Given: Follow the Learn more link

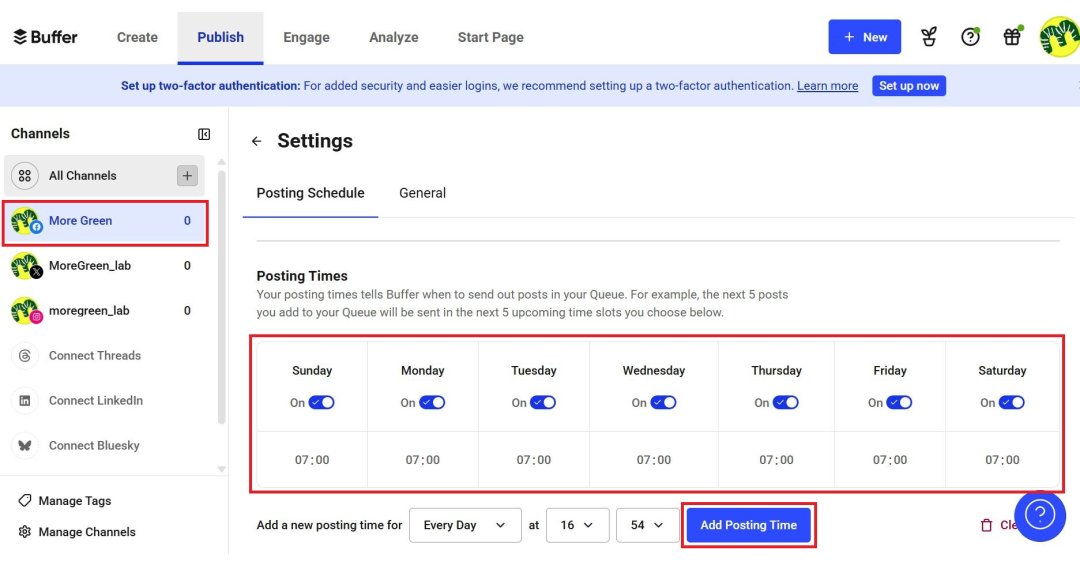Looking at the screenshot, I should click(x=827, y=86).
